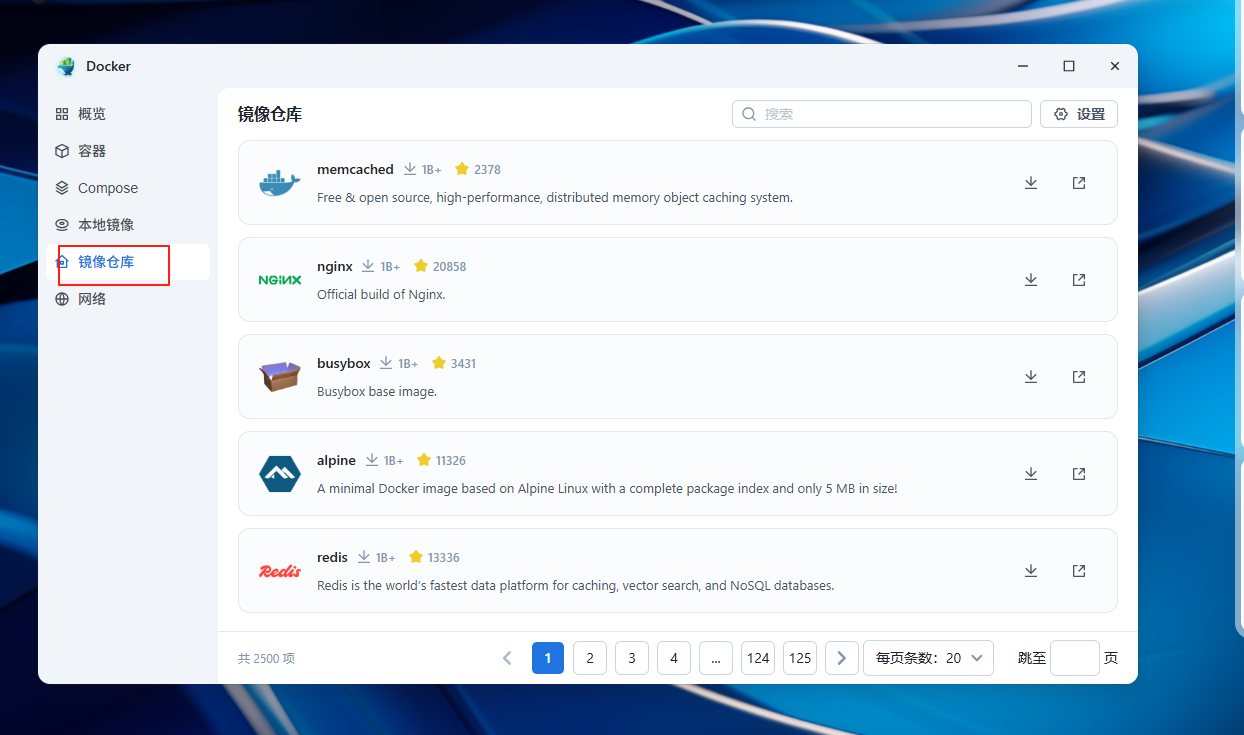Click the memcached star rating icon

click(x=462, y=169)
